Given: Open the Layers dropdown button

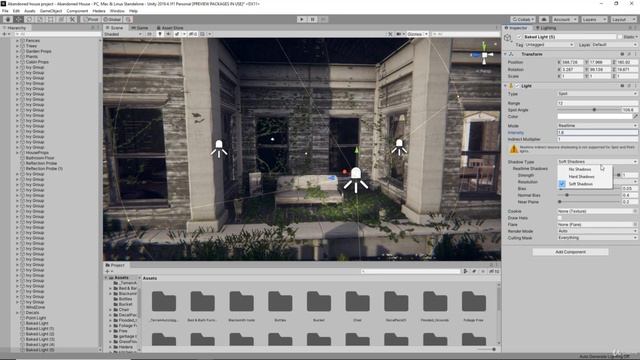Looking at the screenshot, I should tap(593, 19).
